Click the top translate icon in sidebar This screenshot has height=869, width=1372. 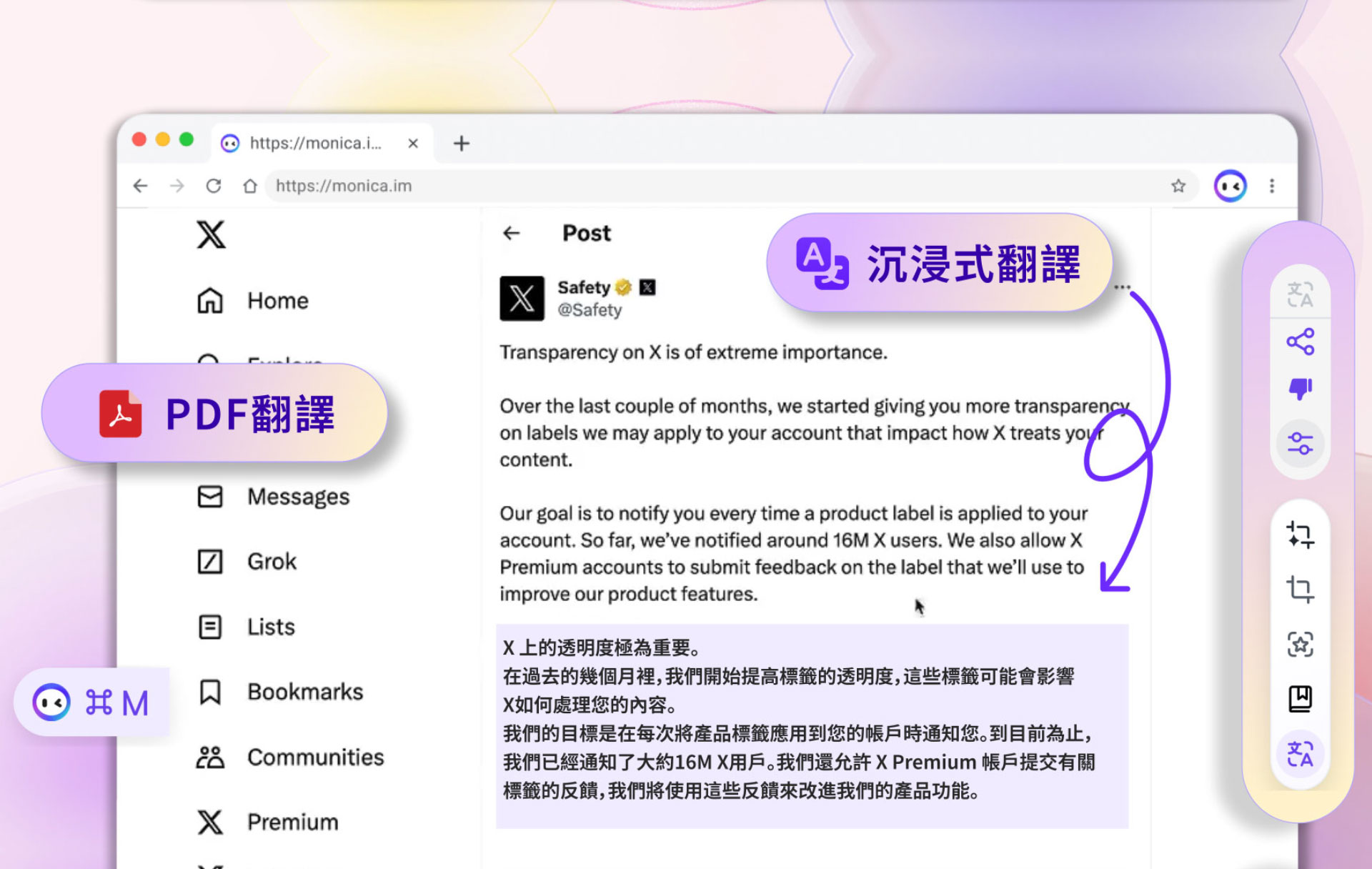coord(1300,294)
